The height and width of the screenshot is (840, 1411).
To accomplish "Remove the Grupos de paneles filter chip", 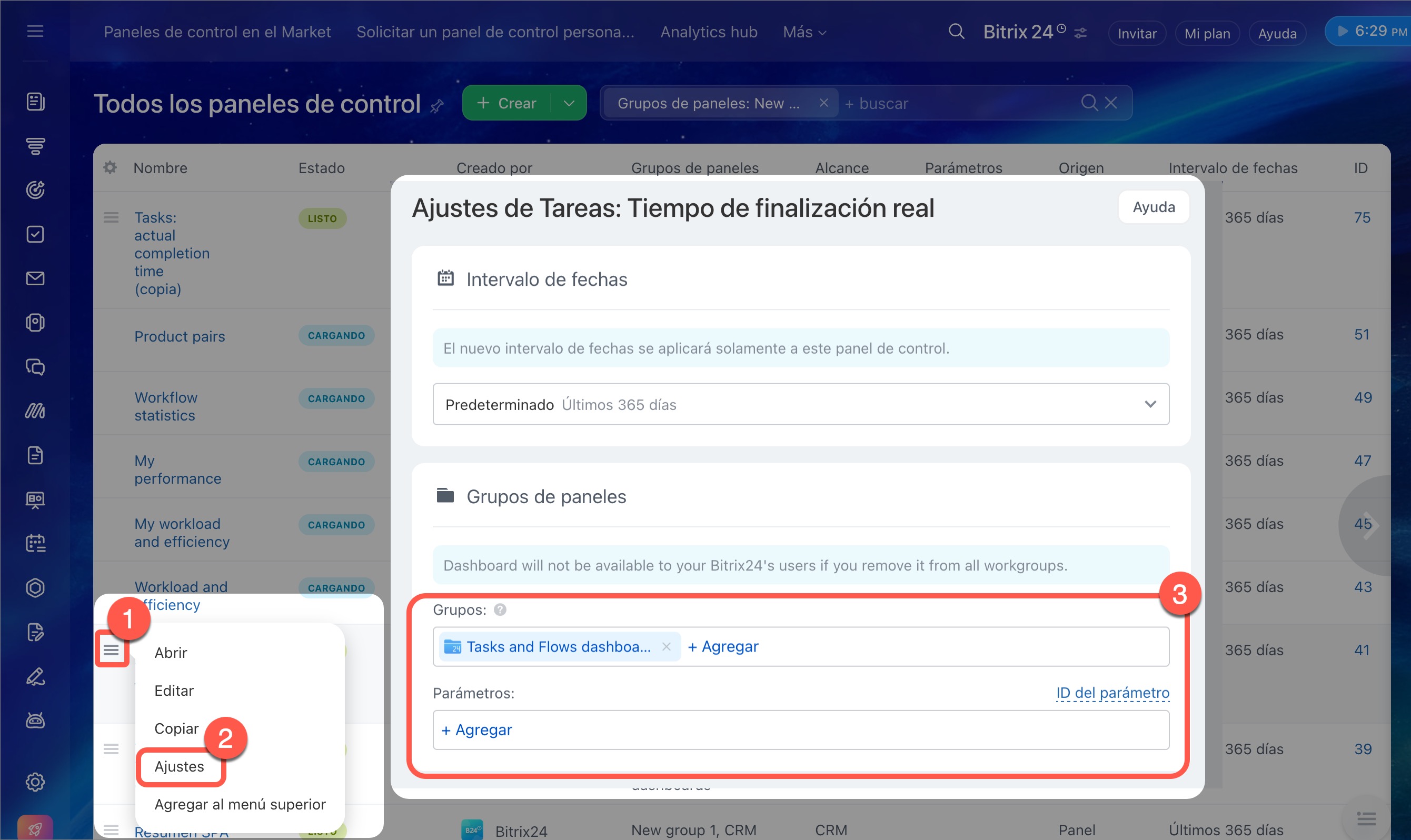I will point(824,103).
